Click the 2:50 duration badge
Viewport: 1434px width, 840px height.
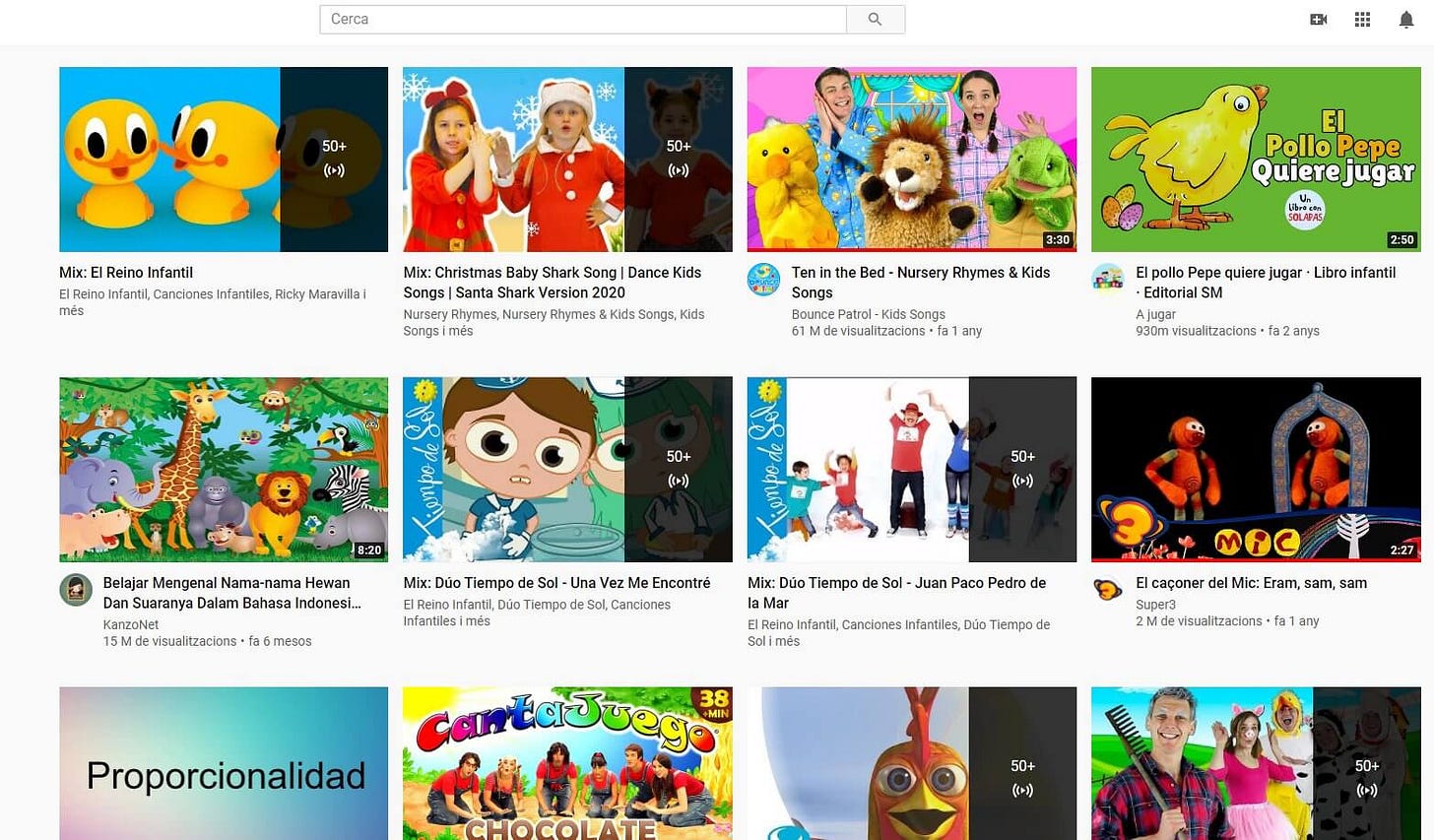(x=1401, y=240)
